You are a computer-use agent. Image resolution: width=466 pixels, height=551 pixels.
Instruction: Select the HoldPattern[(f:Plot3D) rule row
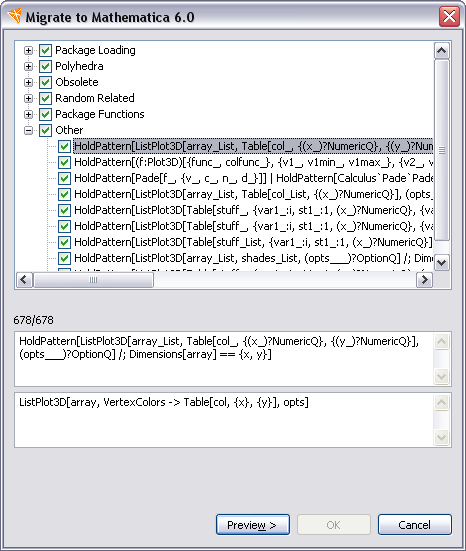tap(253, 162)
